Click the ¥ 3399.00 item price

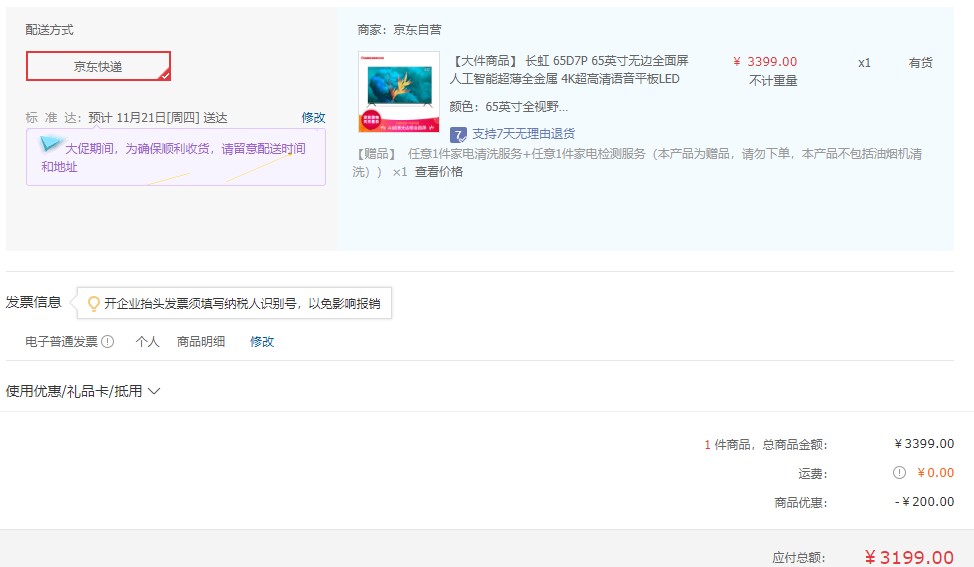coord(765,61)
